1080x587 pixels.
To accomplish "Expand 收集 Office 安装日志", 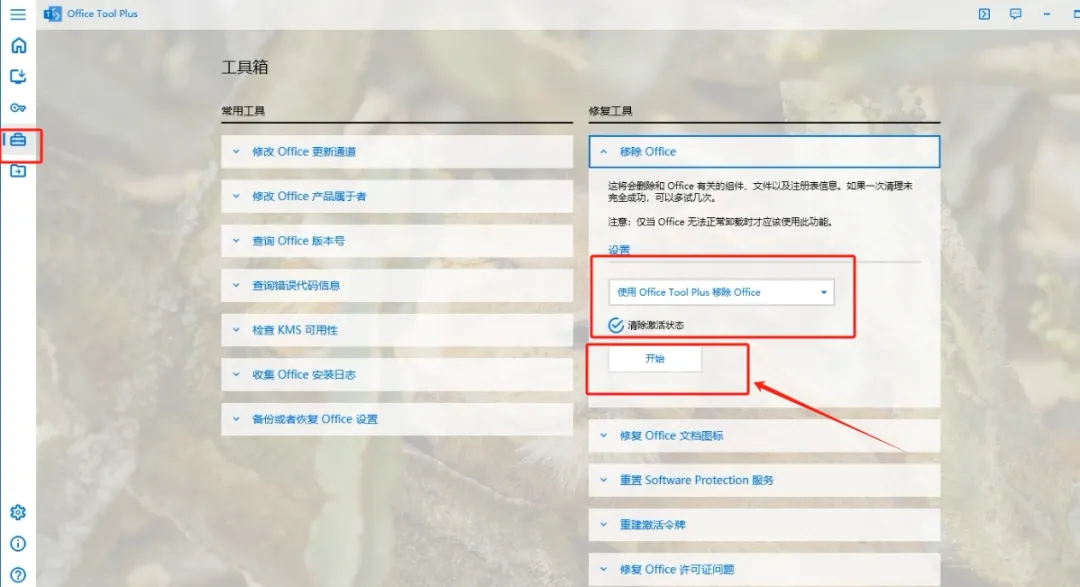I will pos(397,375).
